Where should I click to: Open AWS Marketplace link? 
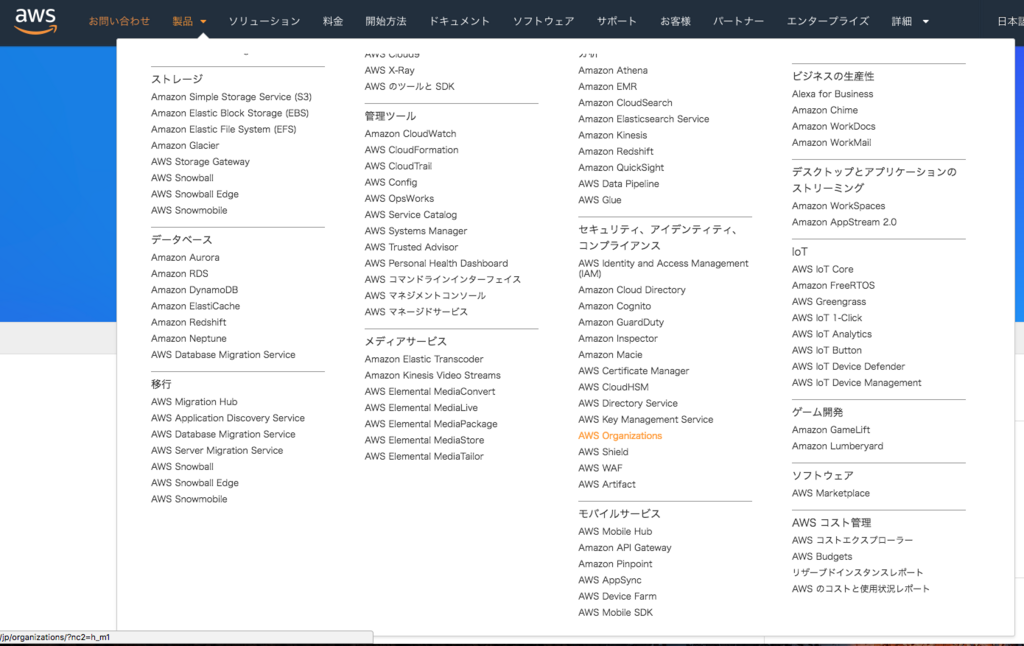[x=831, y=493]
